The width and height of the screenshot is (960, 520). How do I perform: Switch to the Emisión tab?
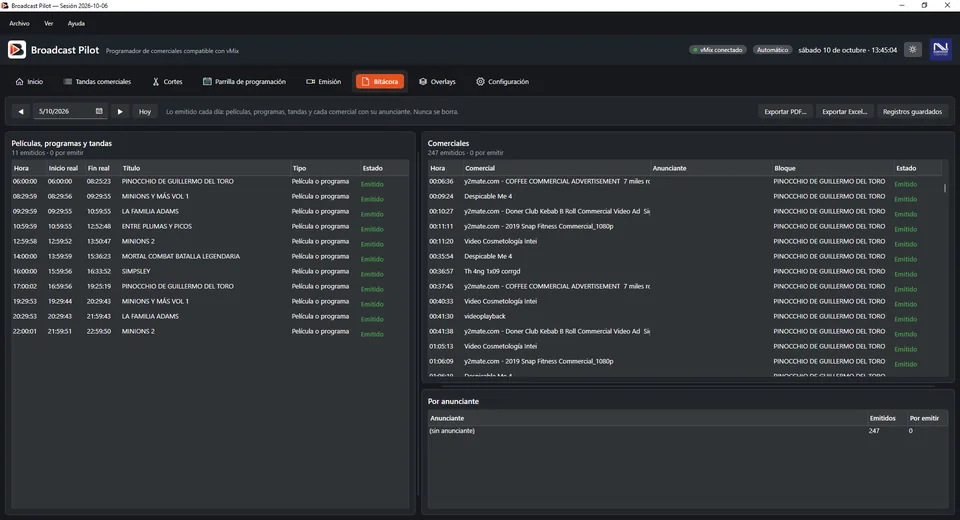coord(323,81)
